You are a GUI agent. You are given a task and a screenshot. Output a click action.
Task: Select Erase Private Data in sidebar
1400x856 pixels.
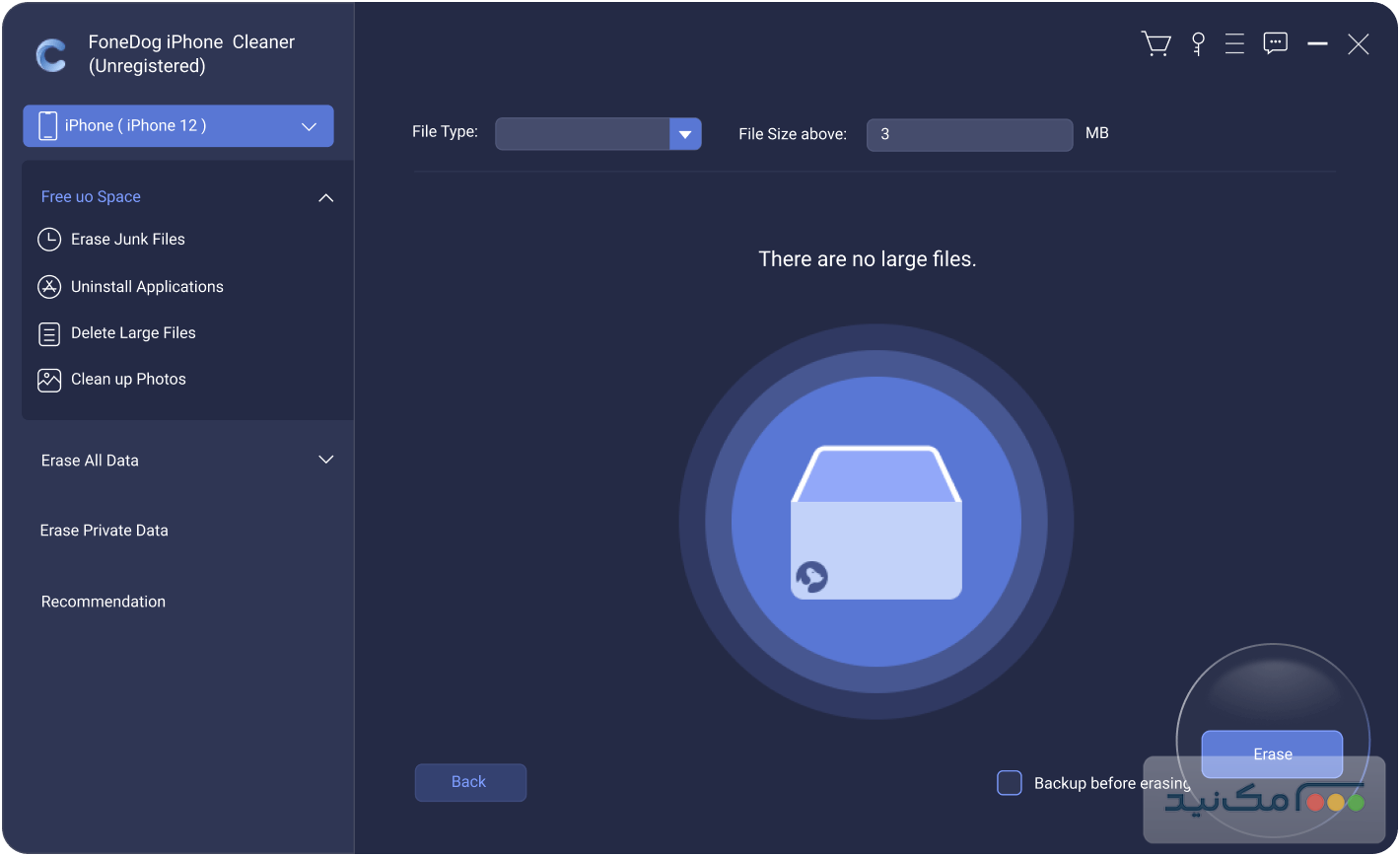point(105,531)
